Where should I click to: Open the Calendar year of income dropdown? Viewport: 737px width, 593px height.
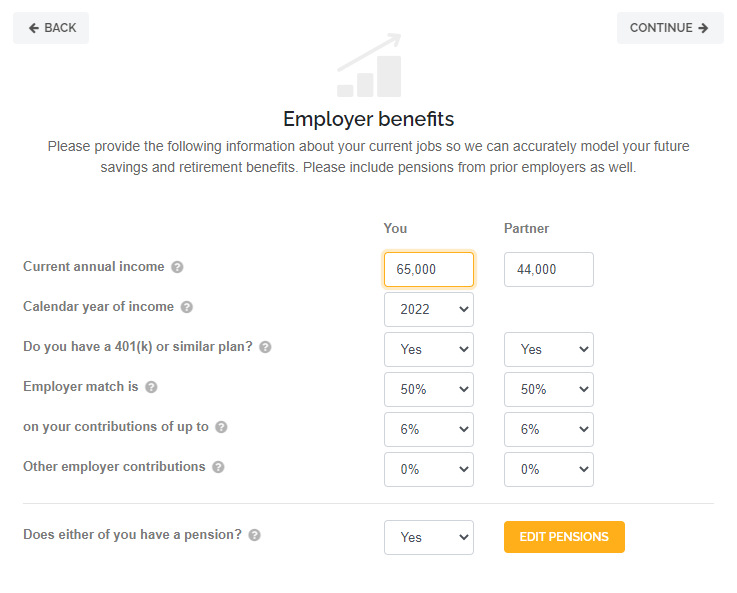[x=429, y=309]
